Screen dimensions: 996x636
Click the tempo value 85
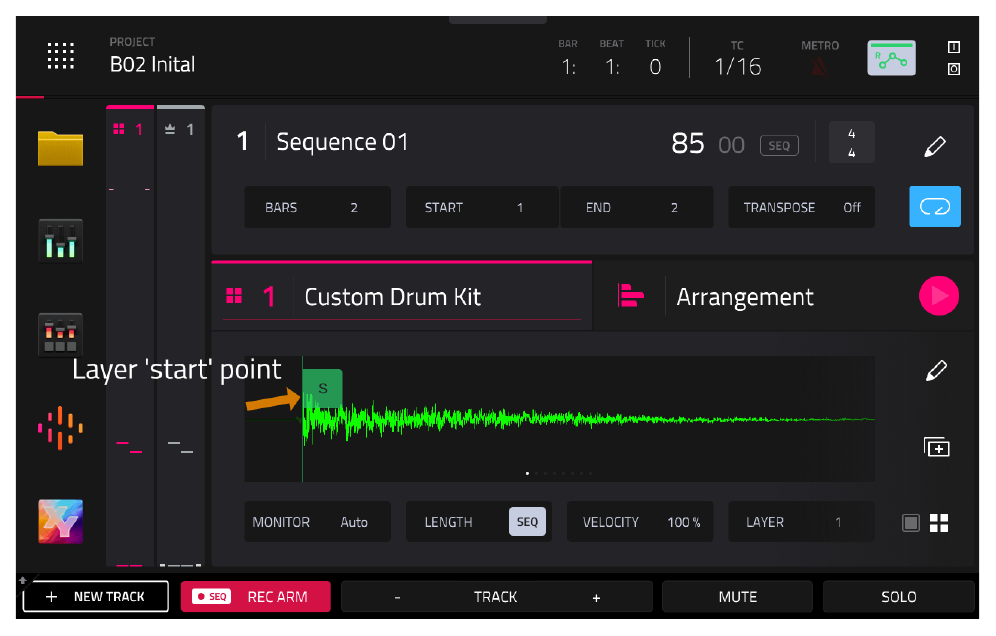(x=687, y=144)
